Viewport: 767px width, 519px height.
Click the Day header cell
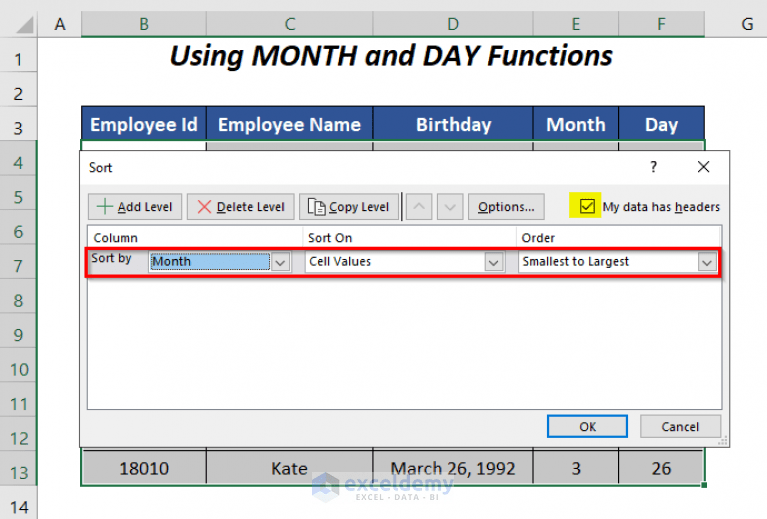[661, 124]
